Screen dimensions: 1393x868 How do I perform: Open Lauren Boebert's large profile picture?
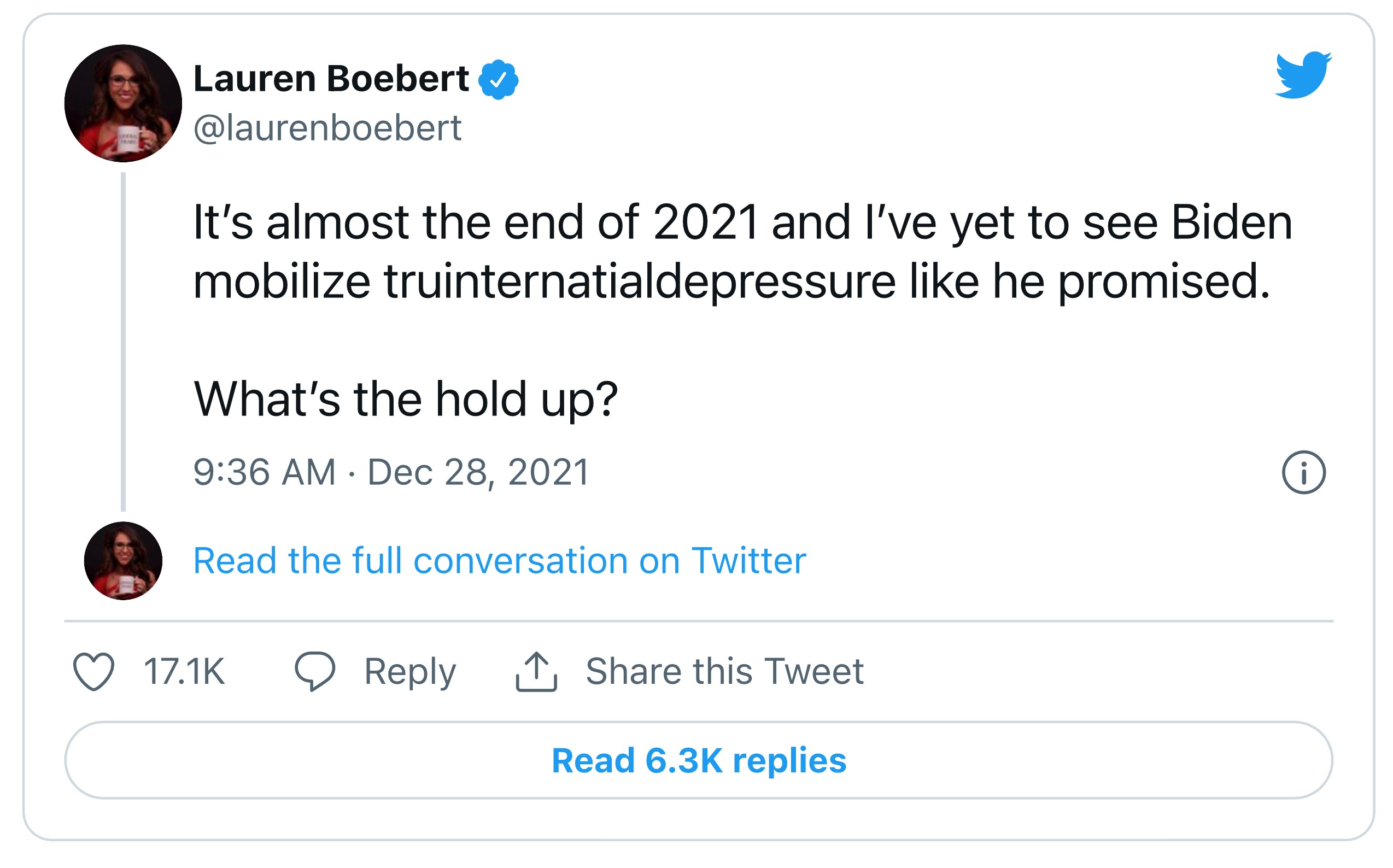click(123, 103)
